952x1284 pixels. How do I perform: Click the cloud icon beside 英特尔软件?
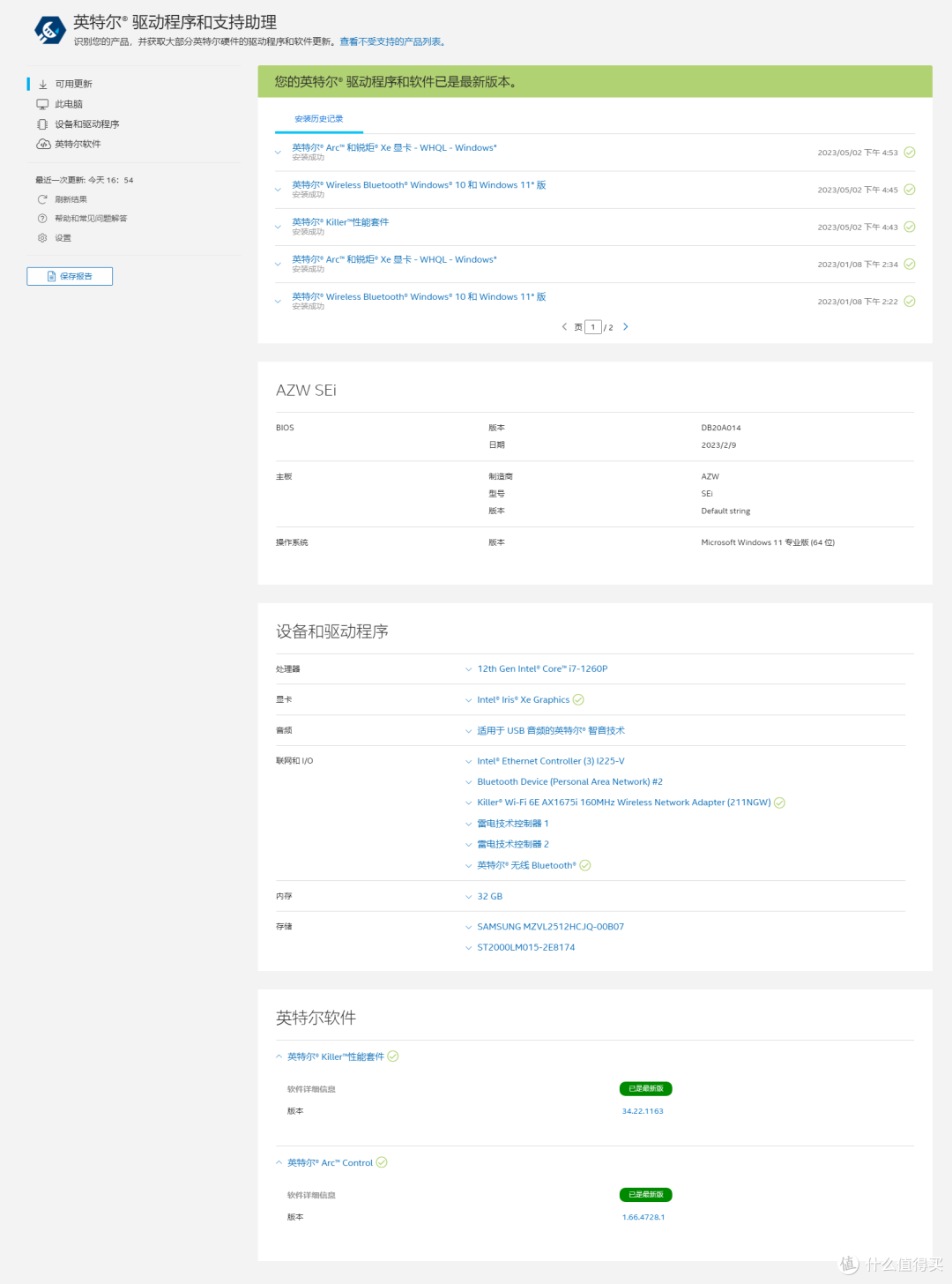click(42, 144)
